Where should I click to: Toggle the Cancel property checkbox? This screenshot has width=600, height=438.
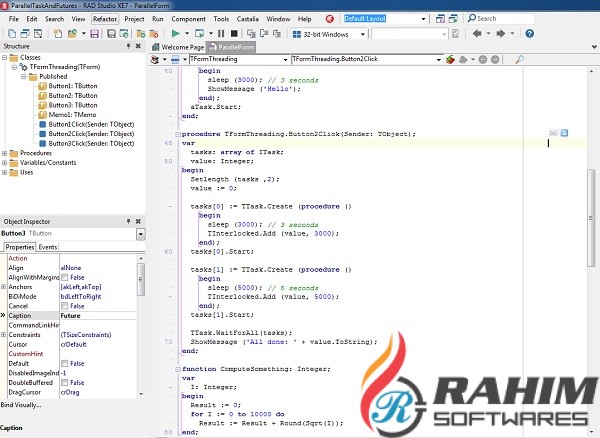(65, 306)
